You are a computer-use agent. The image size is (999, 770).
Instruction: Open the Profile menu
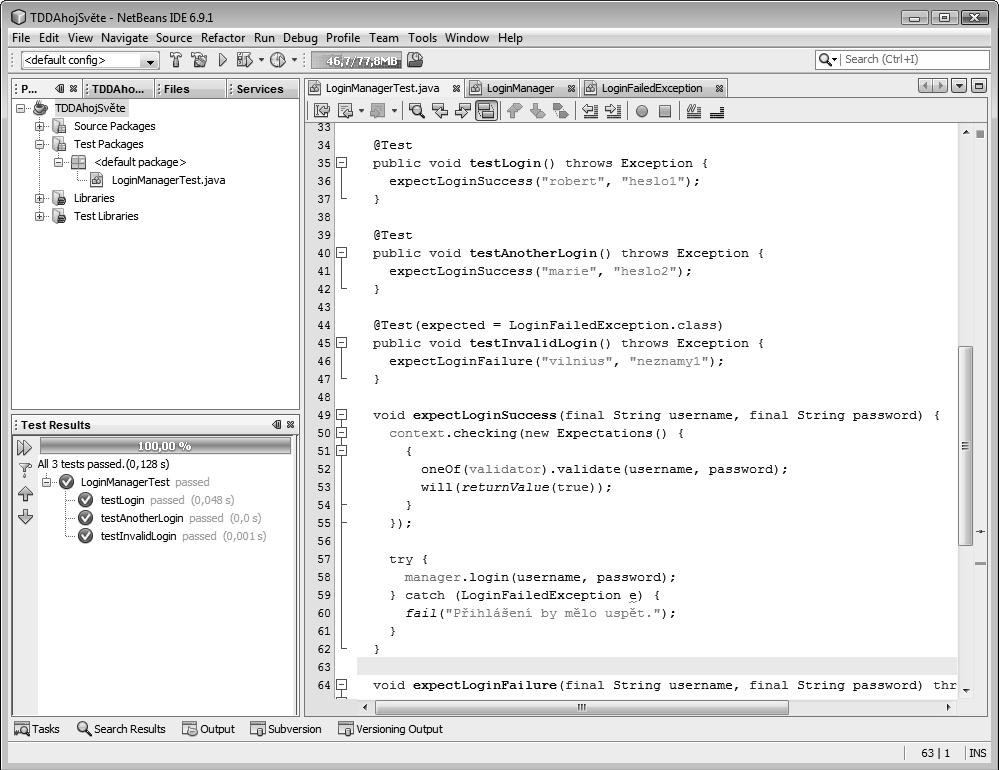(x=343, y=38)
